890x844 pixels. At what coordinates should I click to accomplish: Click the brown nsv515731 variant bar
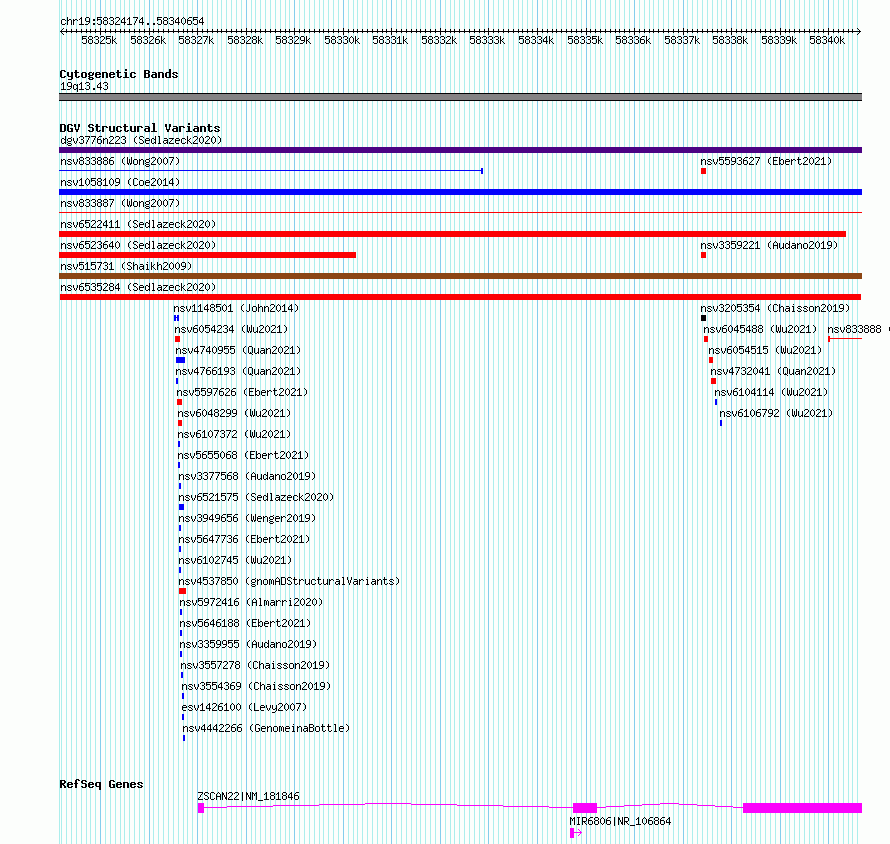tap(460, 276)
